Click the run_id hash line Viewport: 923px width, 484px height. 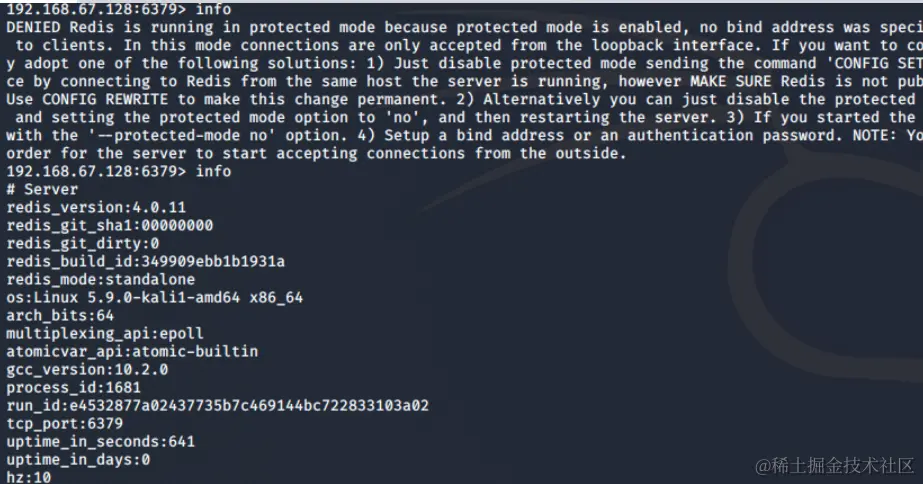pyautogui.click(x=217, y=405)
